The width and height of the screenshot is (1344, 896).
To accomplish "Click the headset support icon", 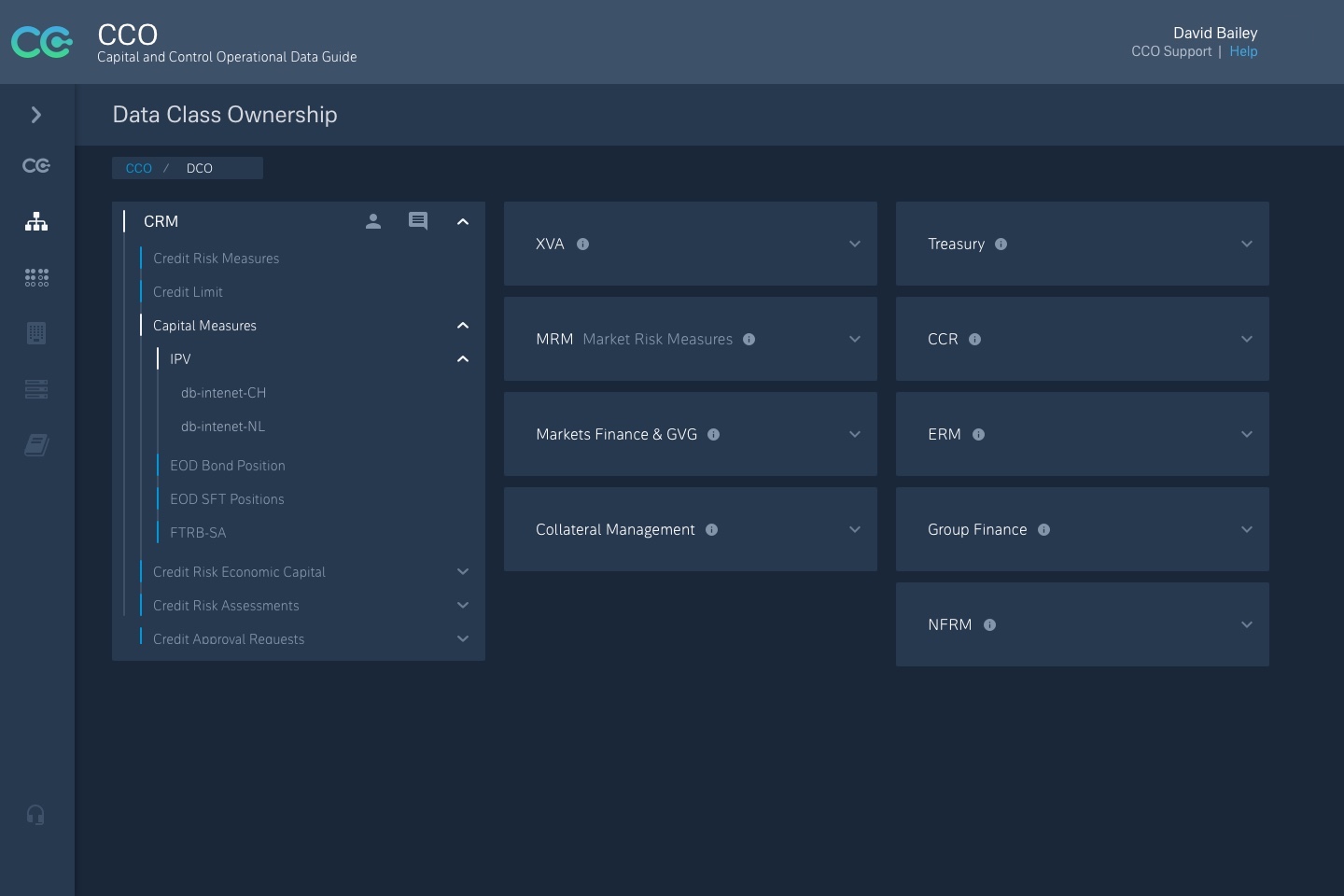I will pyautogui.click(x=36, y=815).
